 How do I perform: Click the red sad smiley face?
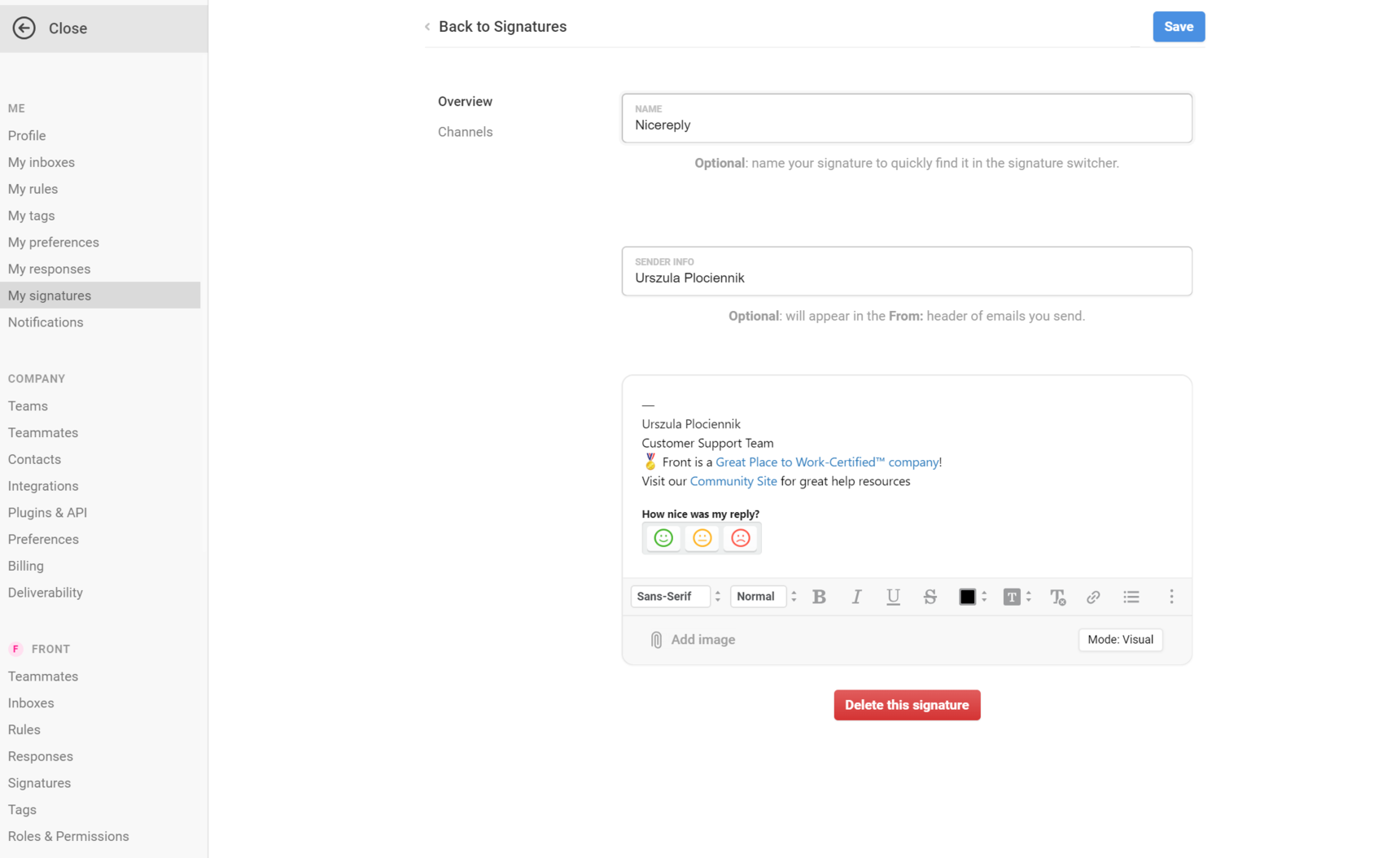741,538
